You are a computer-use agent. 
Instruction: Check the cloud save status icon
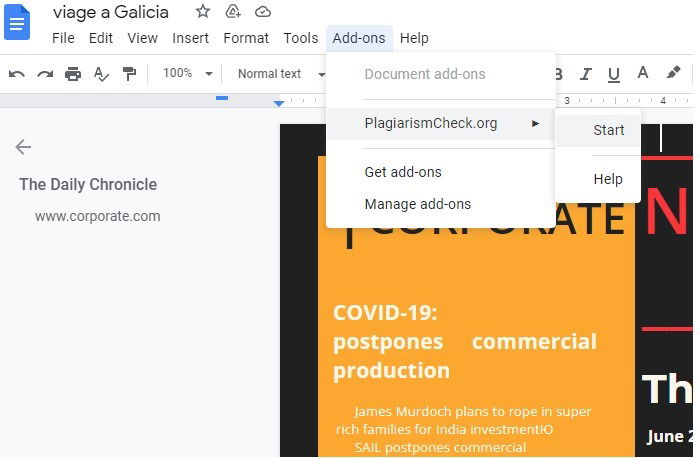tap(262, 12)
